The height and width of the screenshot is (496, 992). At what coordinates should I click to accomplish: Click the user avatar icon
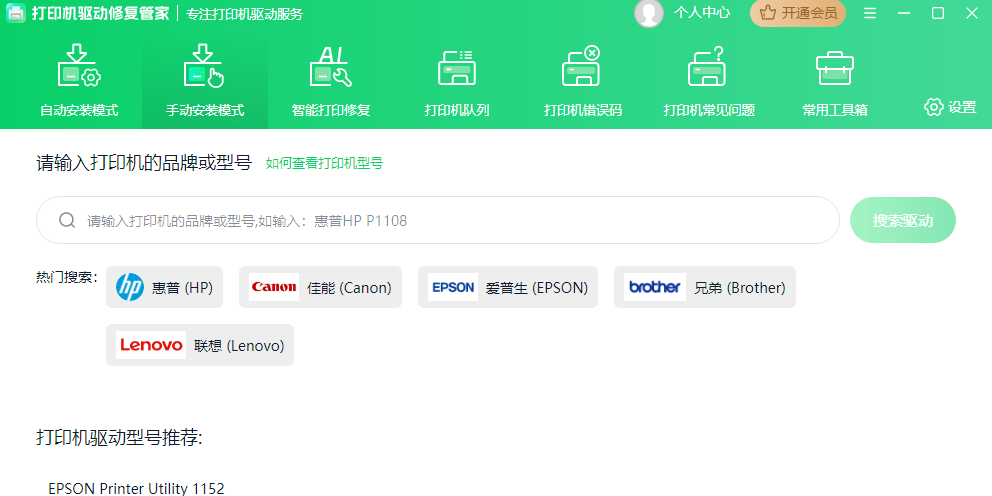point(648,13)
